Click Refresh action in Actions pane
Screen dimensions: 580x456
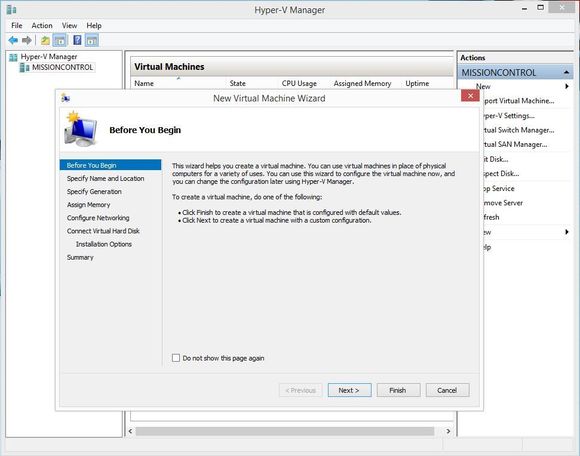491,217
